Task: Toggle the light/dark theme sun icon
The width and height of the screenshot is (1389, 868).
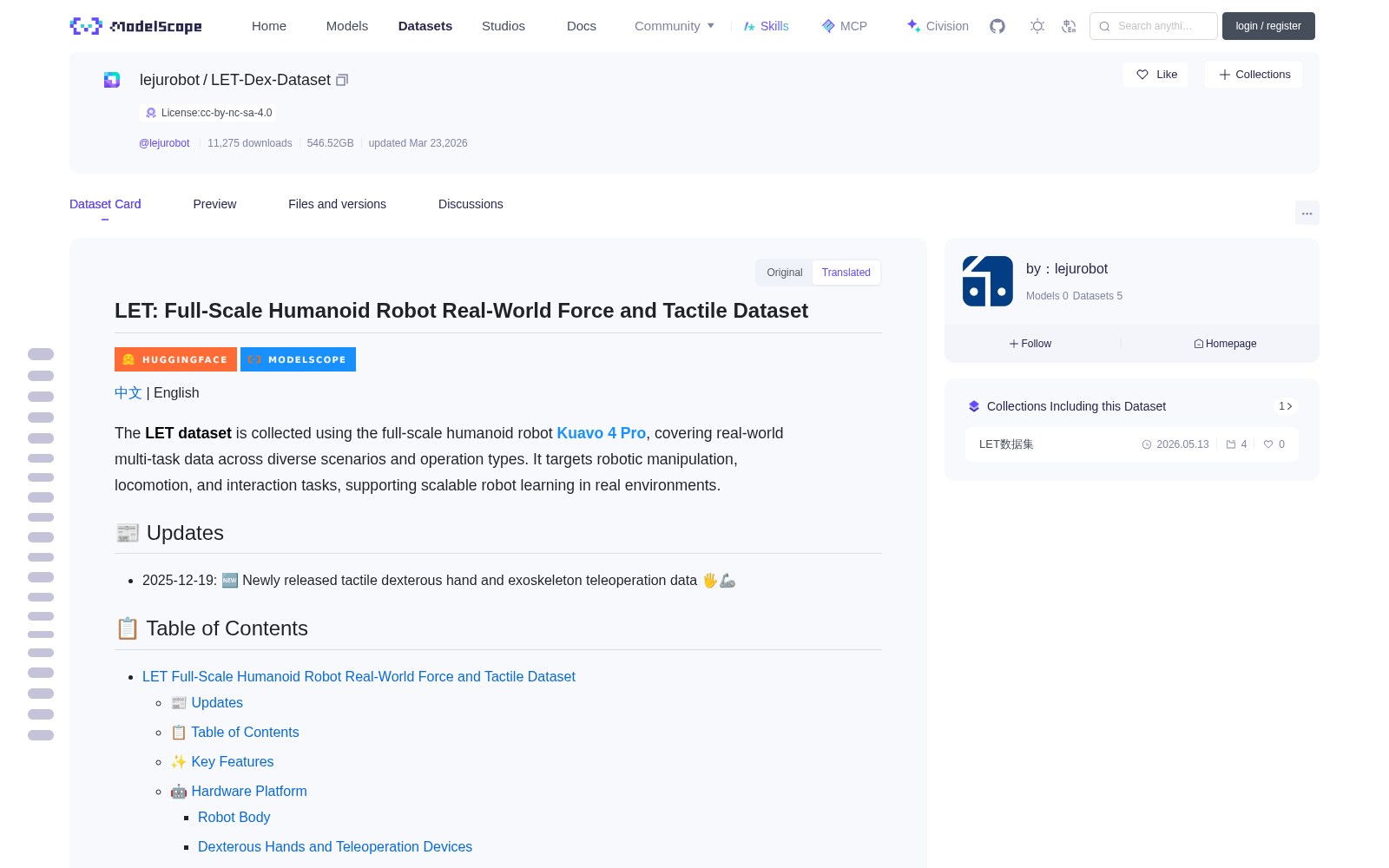Action: (1037, 26)
